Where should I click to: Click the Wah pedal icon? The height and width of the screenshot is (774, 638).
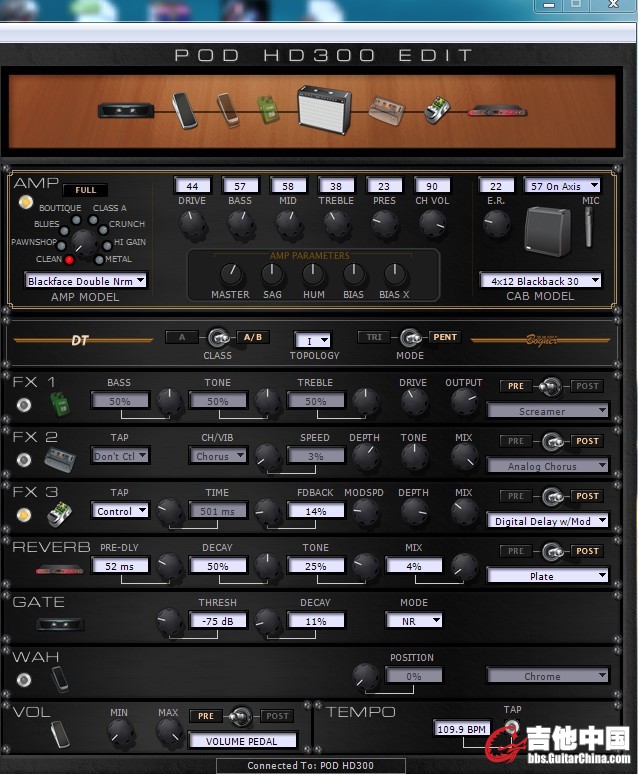pyautogui.click(x=60, y=679)
